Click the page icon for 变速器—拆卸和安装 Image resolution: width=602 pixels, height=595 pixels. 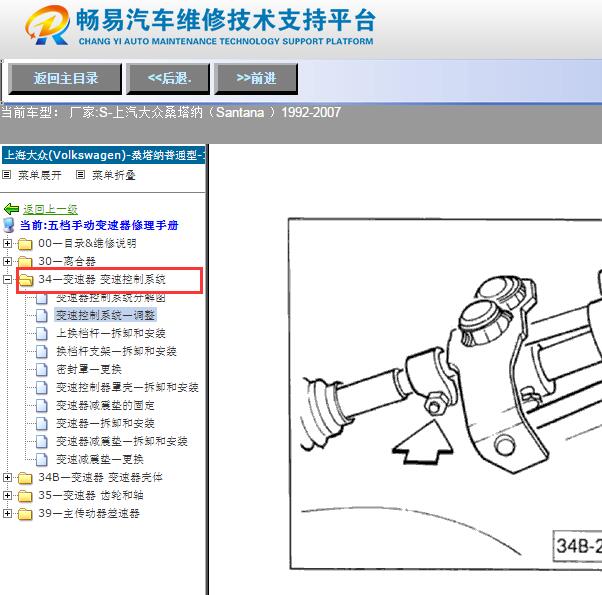[42, 424]
